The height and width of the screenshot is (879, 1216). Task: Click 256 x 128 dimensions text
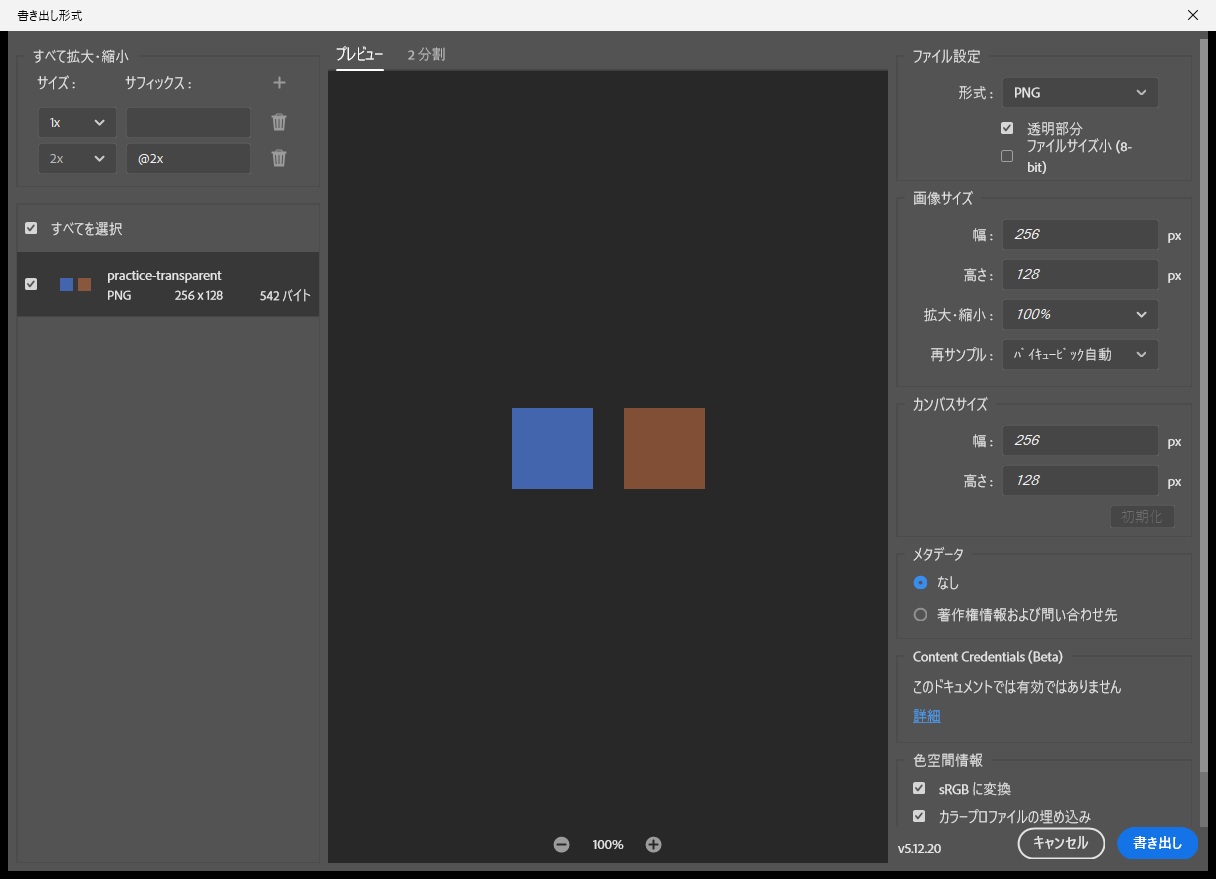[x=198, y=296]
